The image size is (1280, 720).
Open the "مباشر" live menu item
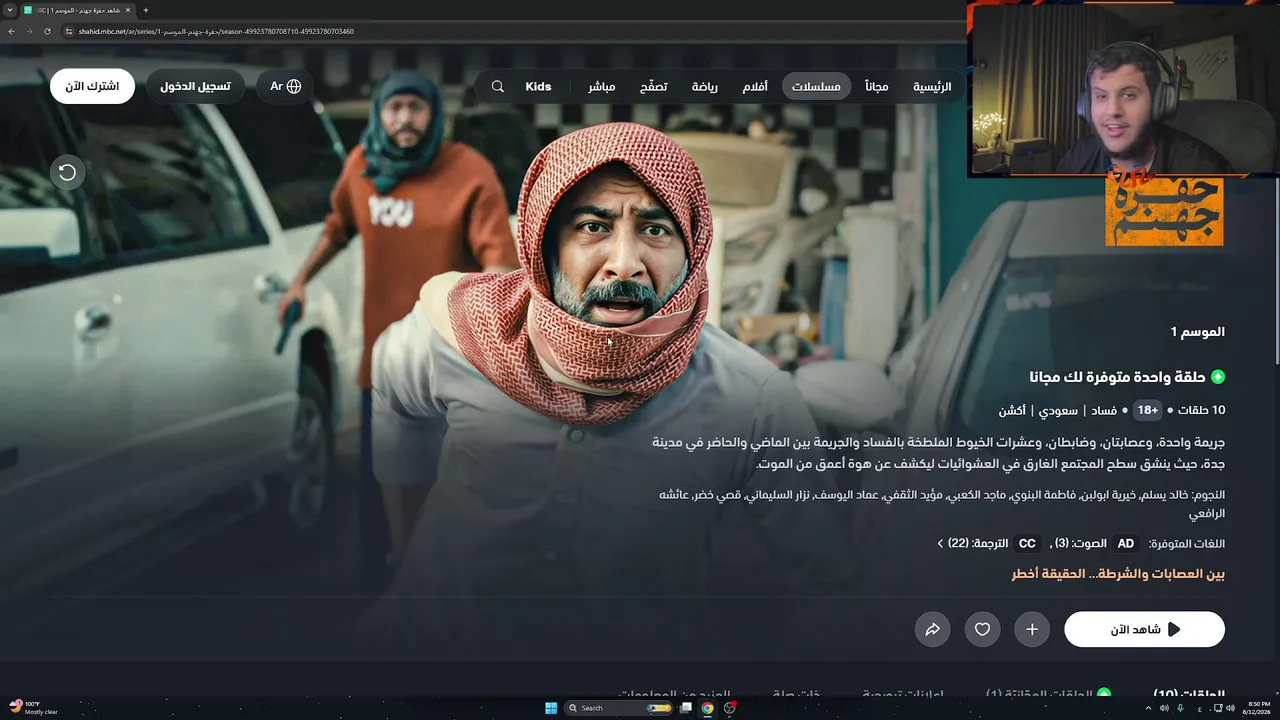pyautogui.click(x=602, y=87)
